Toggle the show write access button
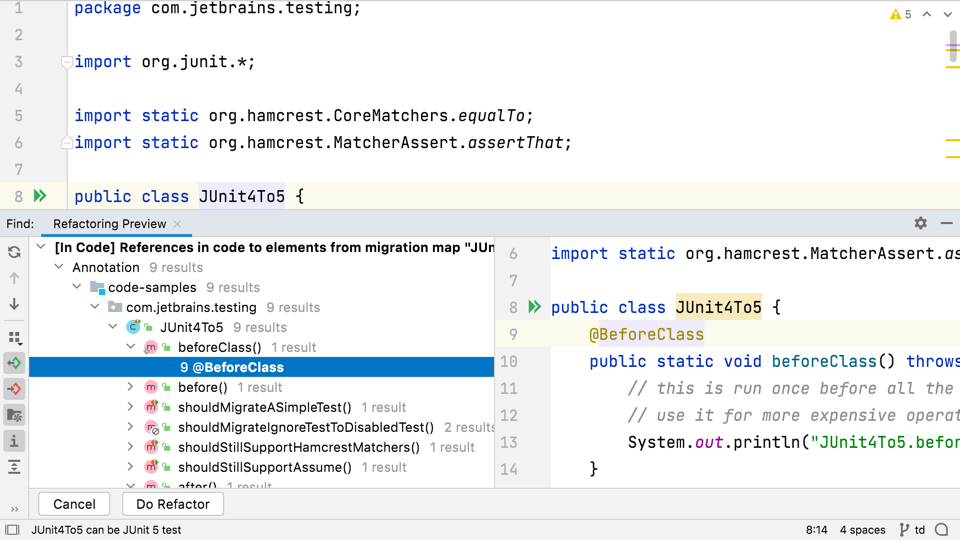Image resolution: width=960 pixels, height=540 pixels. [14, 389]
